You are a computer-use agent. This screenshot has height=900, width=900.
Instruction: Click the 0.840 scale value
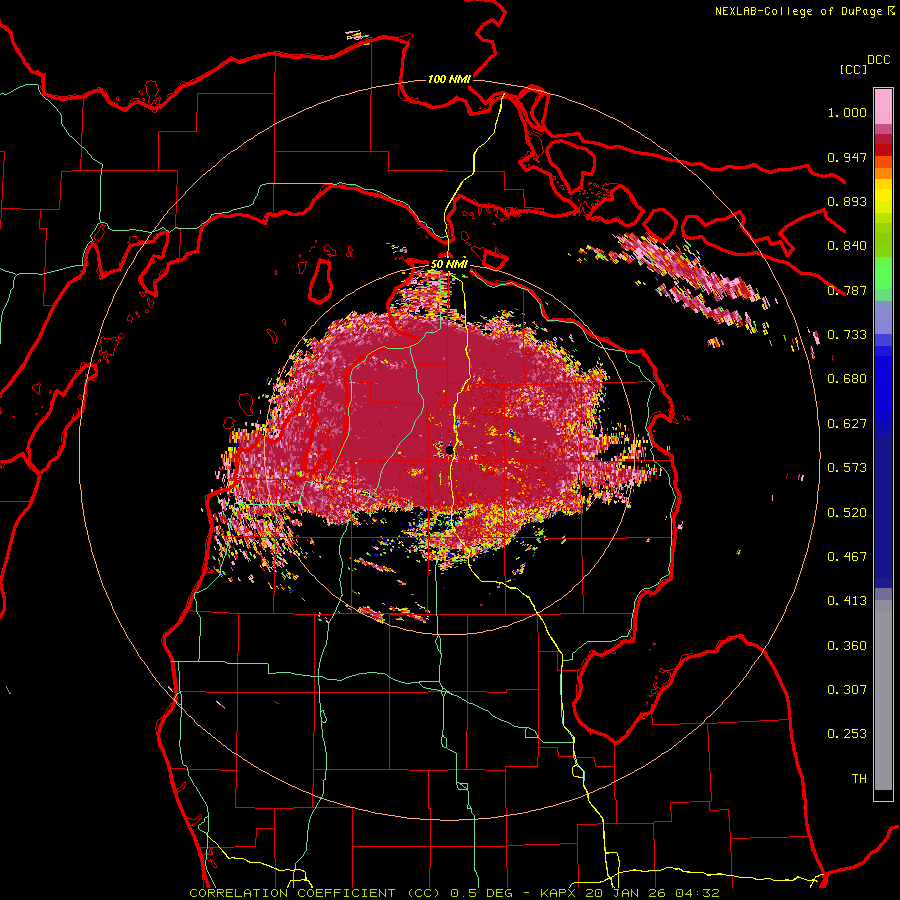coord(847,246)
